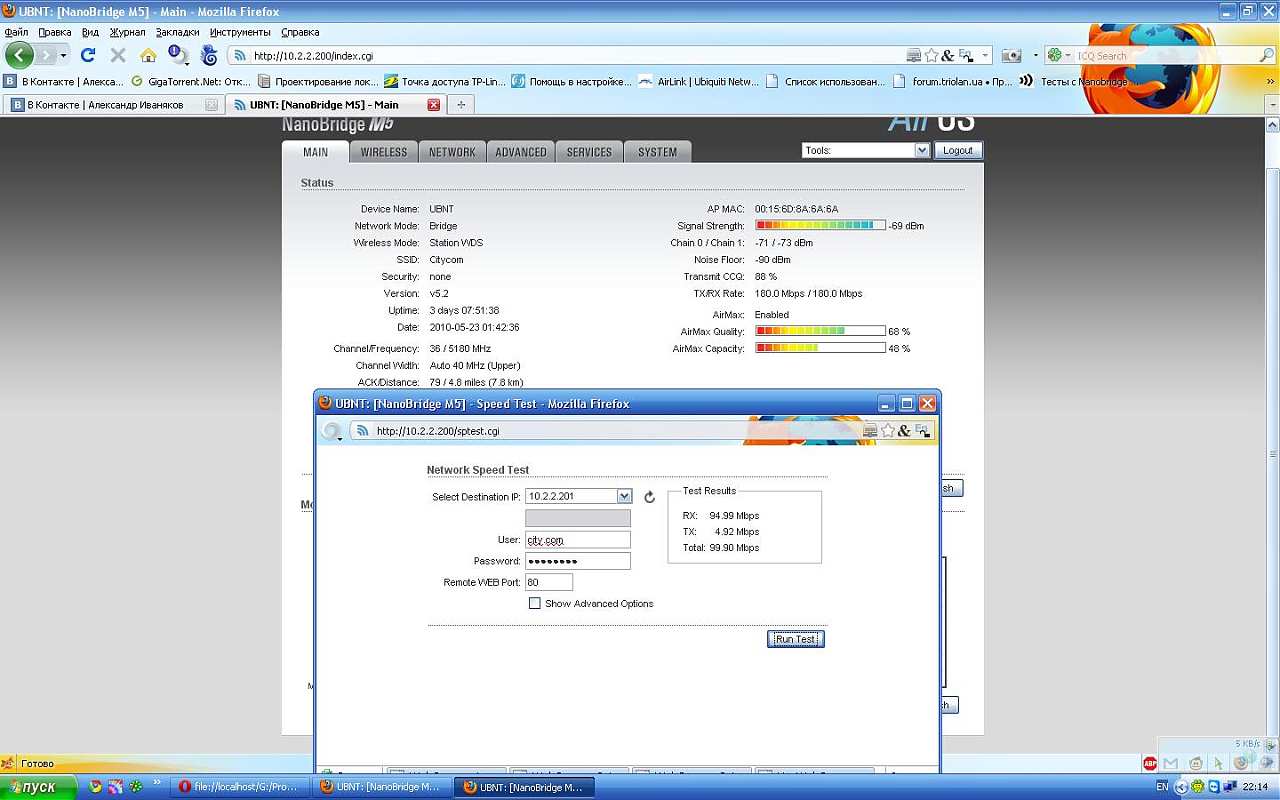Click the search magnifier in ICQ Search box

pyautogui.click(x=1266, y=56)
